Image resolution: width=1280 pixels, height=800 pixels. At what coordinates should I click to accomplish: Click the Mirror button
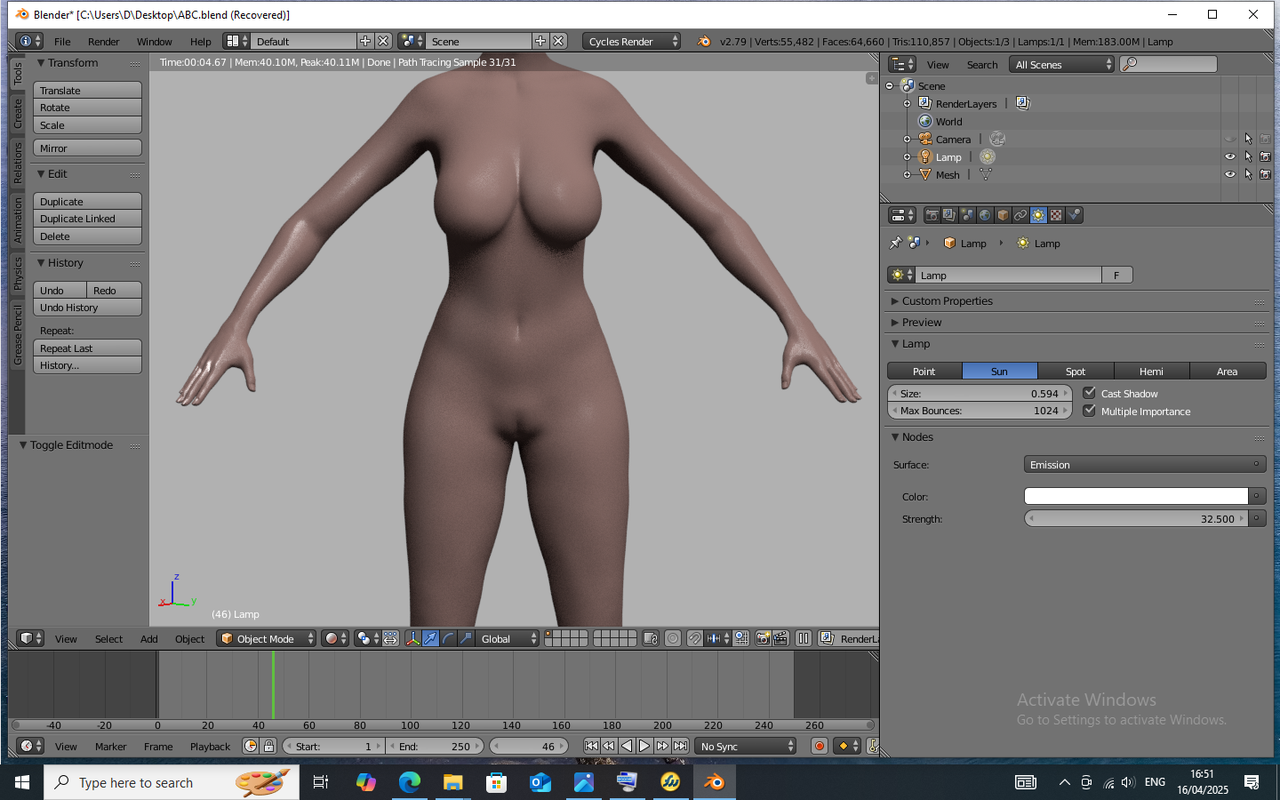88,148
